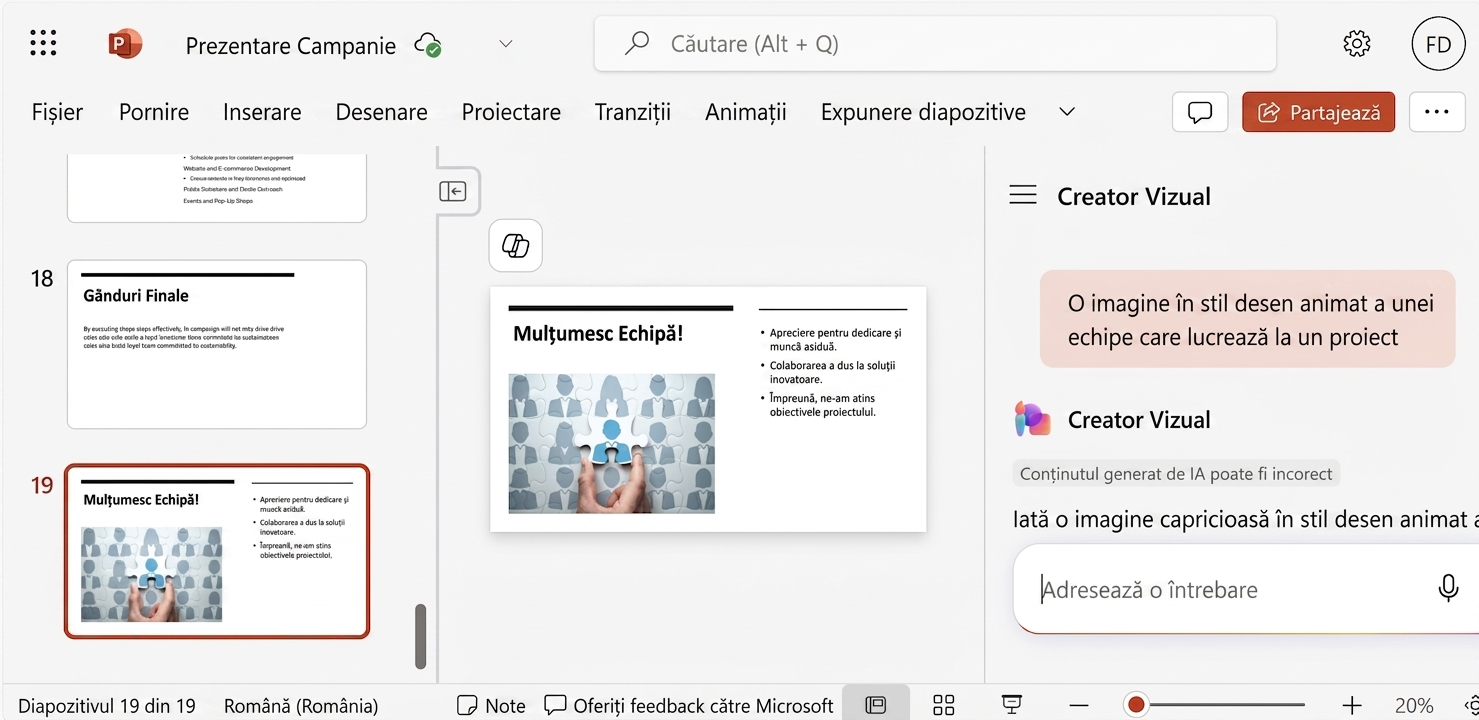1479x720 pixels.
Task: Expand the file name dropdown chevron
Action: coord(506,44)
